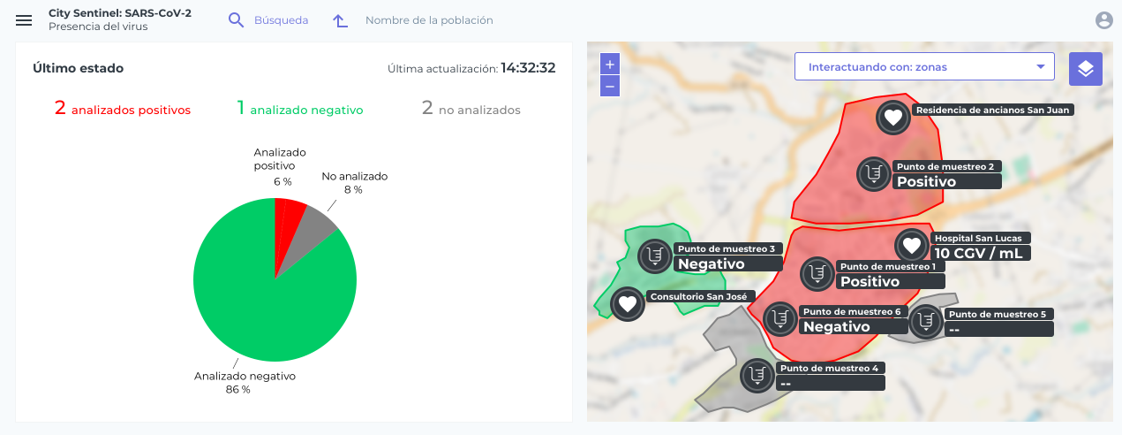Select Punto de muestreo 2 sampling marker
This screenshot has width=1122, height=435.
pos(874,173)
